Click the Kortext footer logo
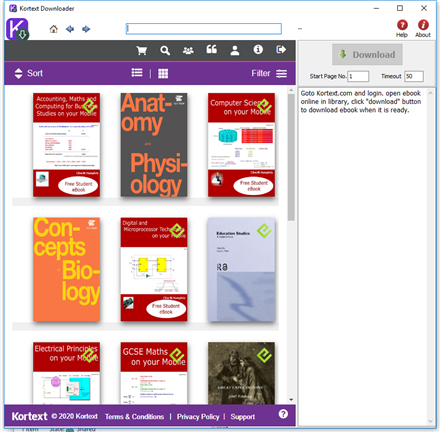 tap(30, 416)
